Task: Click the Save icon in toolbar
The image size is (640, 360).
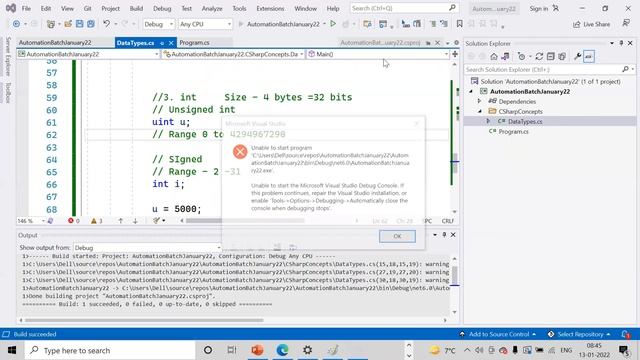Action: [80, 24]
